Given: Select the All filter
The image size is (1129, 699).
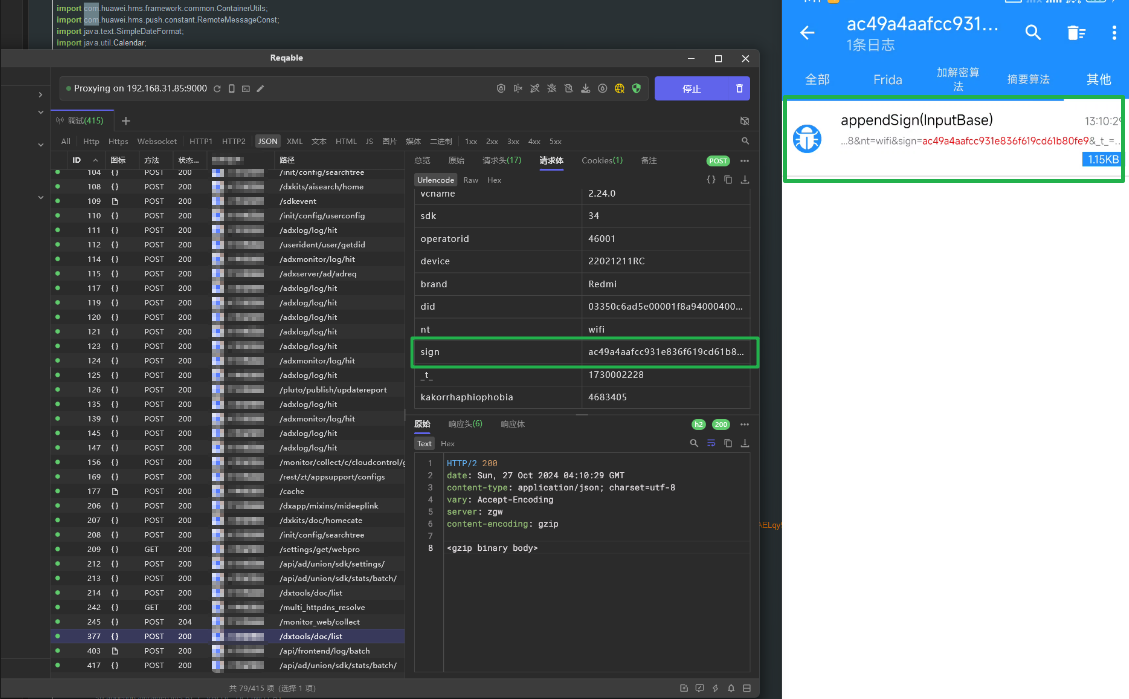Looking at the screenshot, I should tap(66, 141).
